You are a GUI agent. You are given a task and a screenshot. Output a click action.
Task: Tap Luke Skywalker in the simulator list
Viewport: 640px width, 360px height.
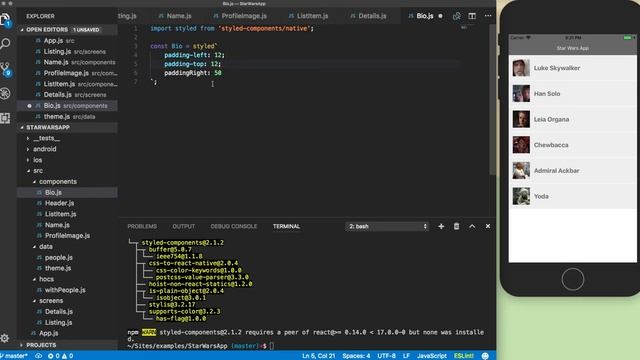tap(572, 68)
